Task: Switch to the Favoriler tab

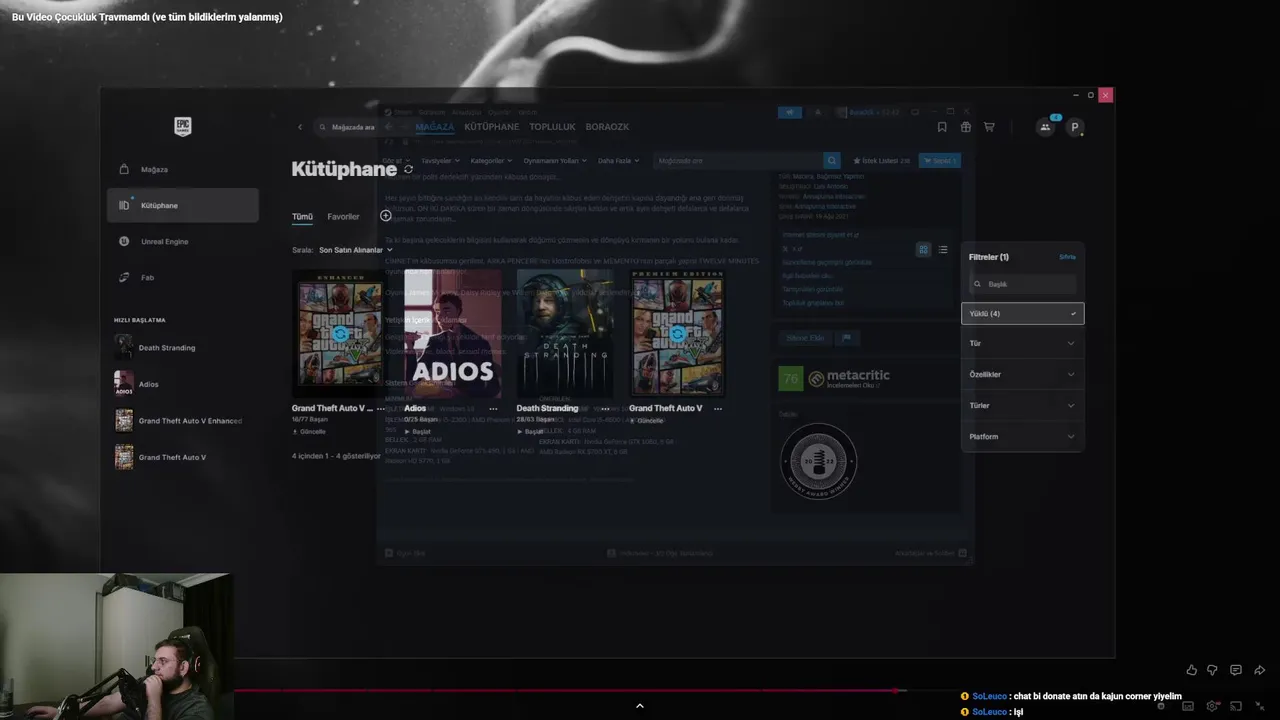Action: coord(343,216)
